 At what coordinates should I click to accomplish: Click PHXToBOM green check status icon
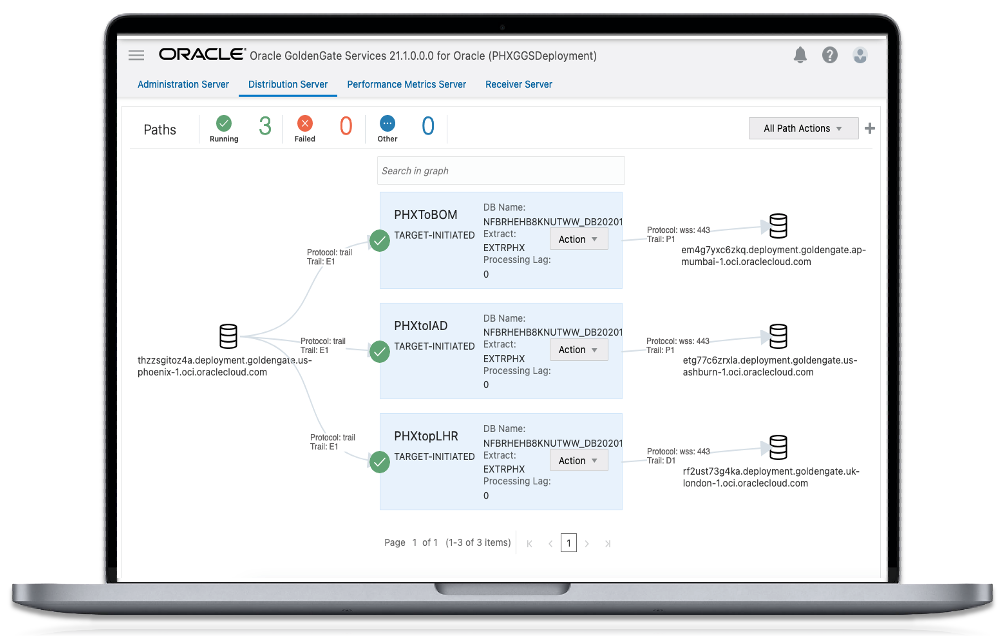(380, 241)
